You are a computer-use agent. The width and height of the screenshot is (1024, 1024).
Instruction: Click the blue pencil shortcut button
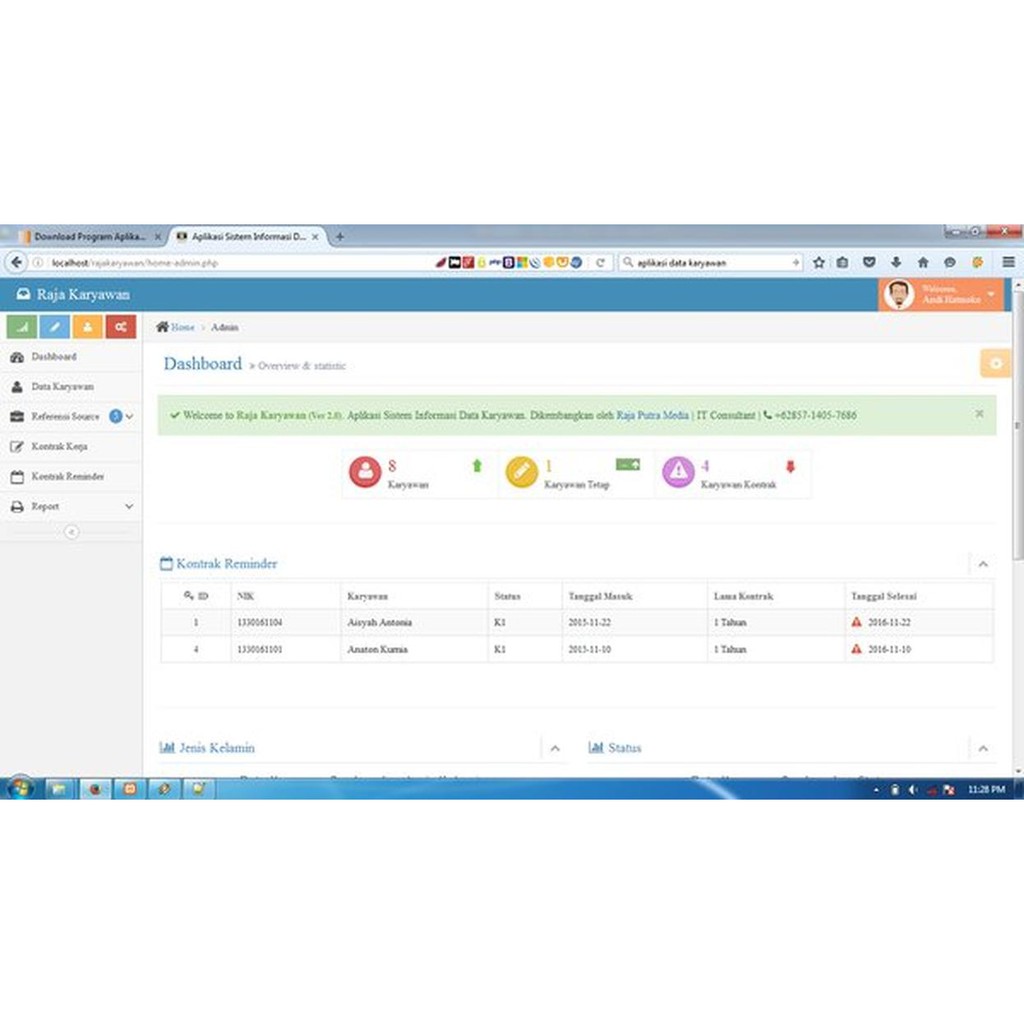55,327
